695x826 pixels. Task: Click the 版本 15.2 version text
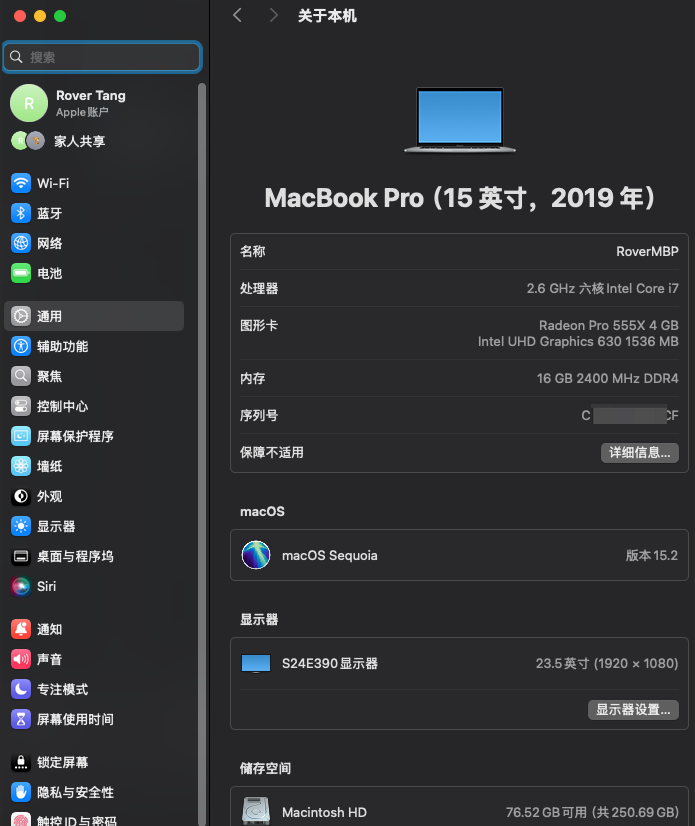(652, 555)
